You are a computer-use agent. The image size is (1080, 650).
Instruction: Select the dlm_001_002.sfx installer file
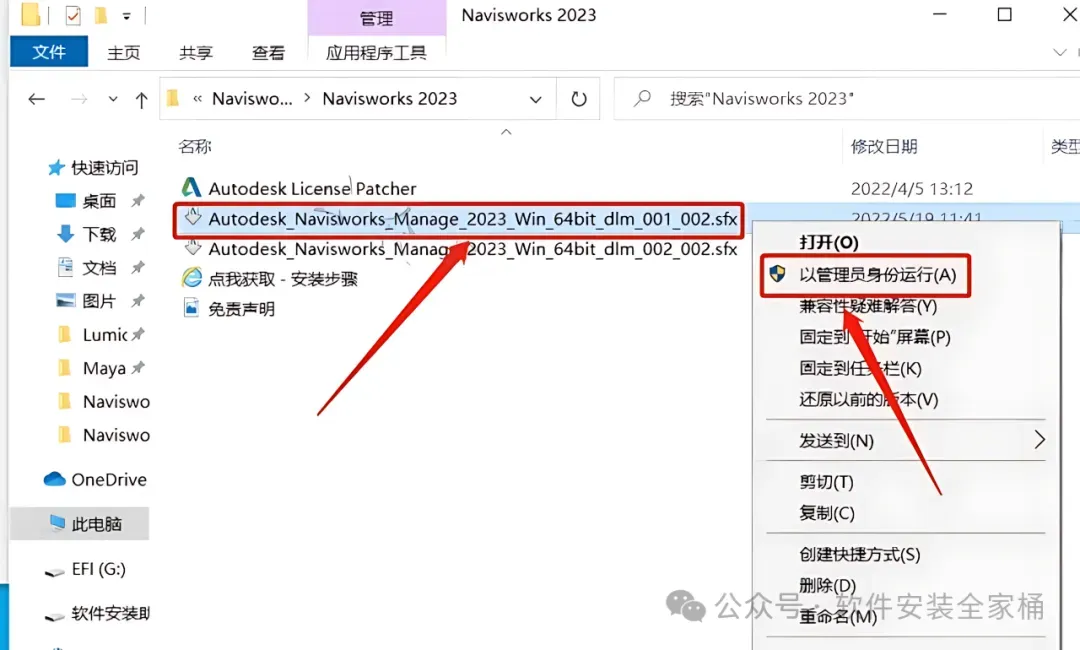tap(472, 218)
